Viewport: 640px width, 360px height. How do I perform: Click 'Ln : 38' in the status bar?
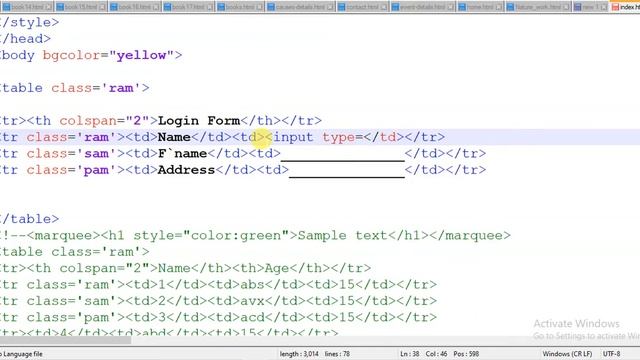[410, 354]
